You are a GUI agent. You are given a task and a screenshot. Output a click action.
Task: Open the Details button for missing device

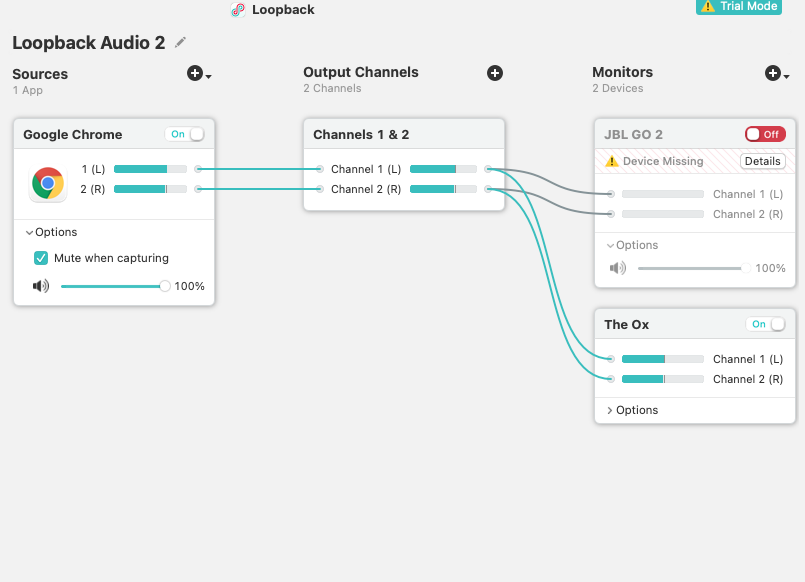pyautogui.click(x=763, y=161)
